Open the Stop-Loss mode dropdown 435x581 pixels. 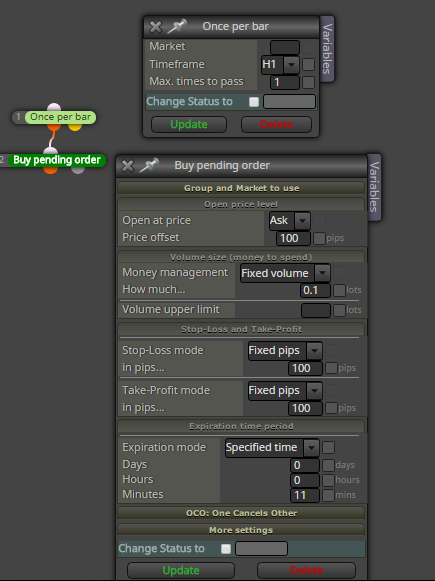[285, 351]
